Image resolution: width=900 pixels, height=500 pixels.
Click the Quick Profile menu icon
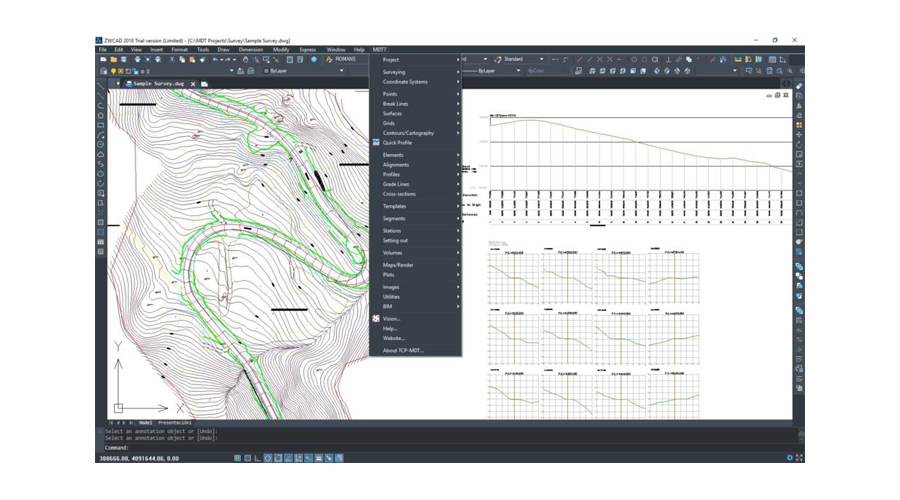tap(376, 143)
